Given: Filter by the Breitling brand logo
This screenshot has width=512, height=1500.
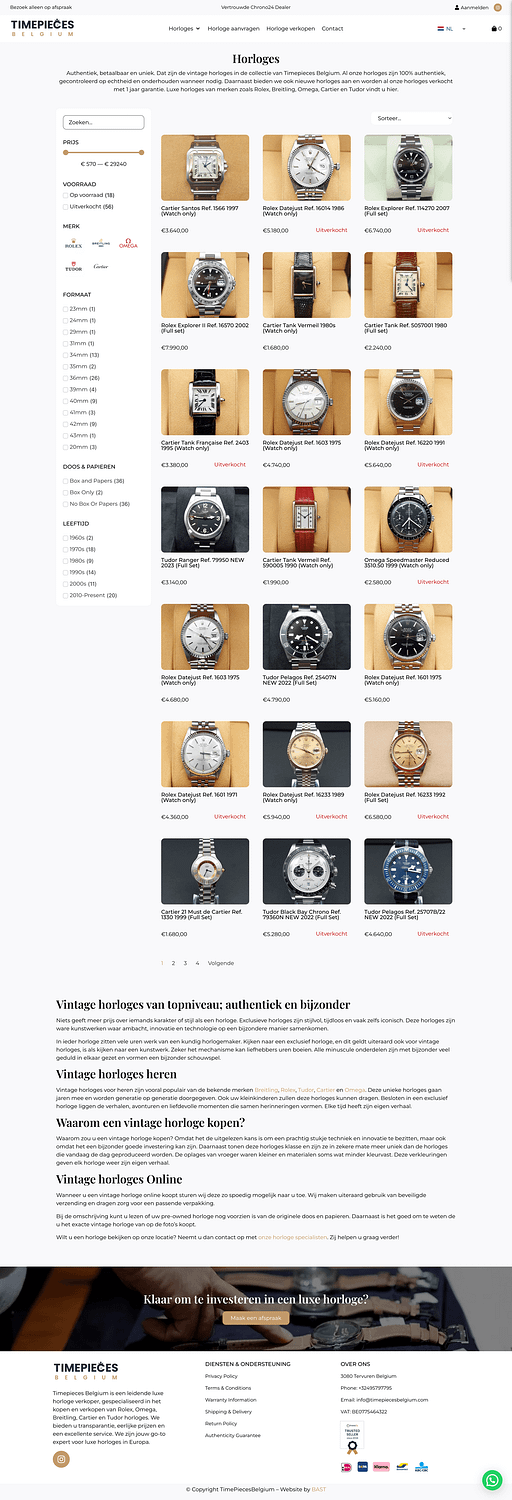Looking at the screenshot, I should click(101, 244).
